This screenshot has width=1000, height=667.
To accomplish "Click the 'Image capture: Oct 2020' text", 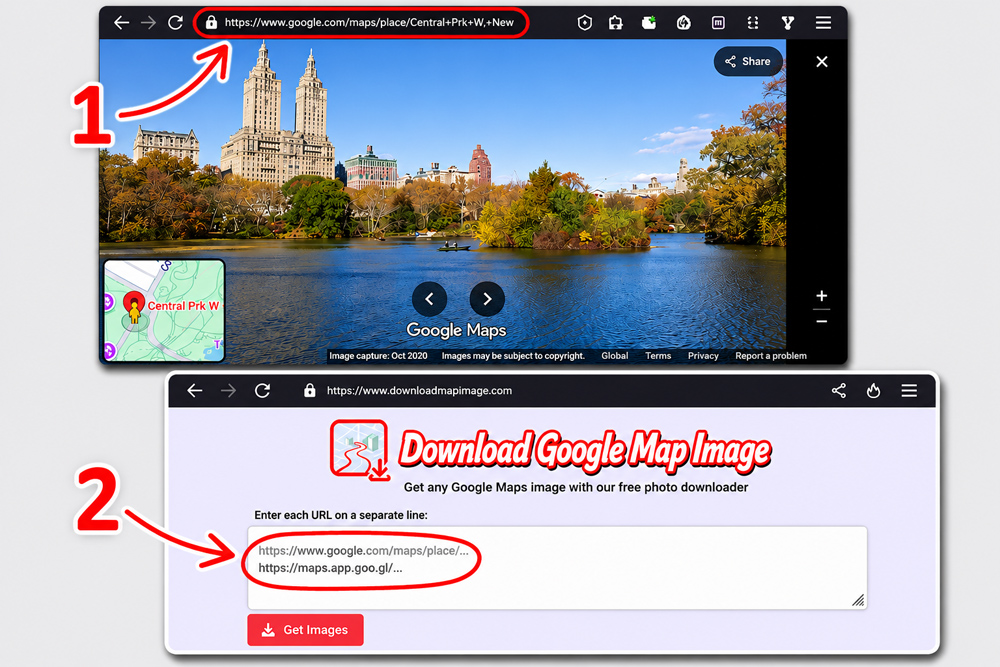I will [x=378, y=356].
